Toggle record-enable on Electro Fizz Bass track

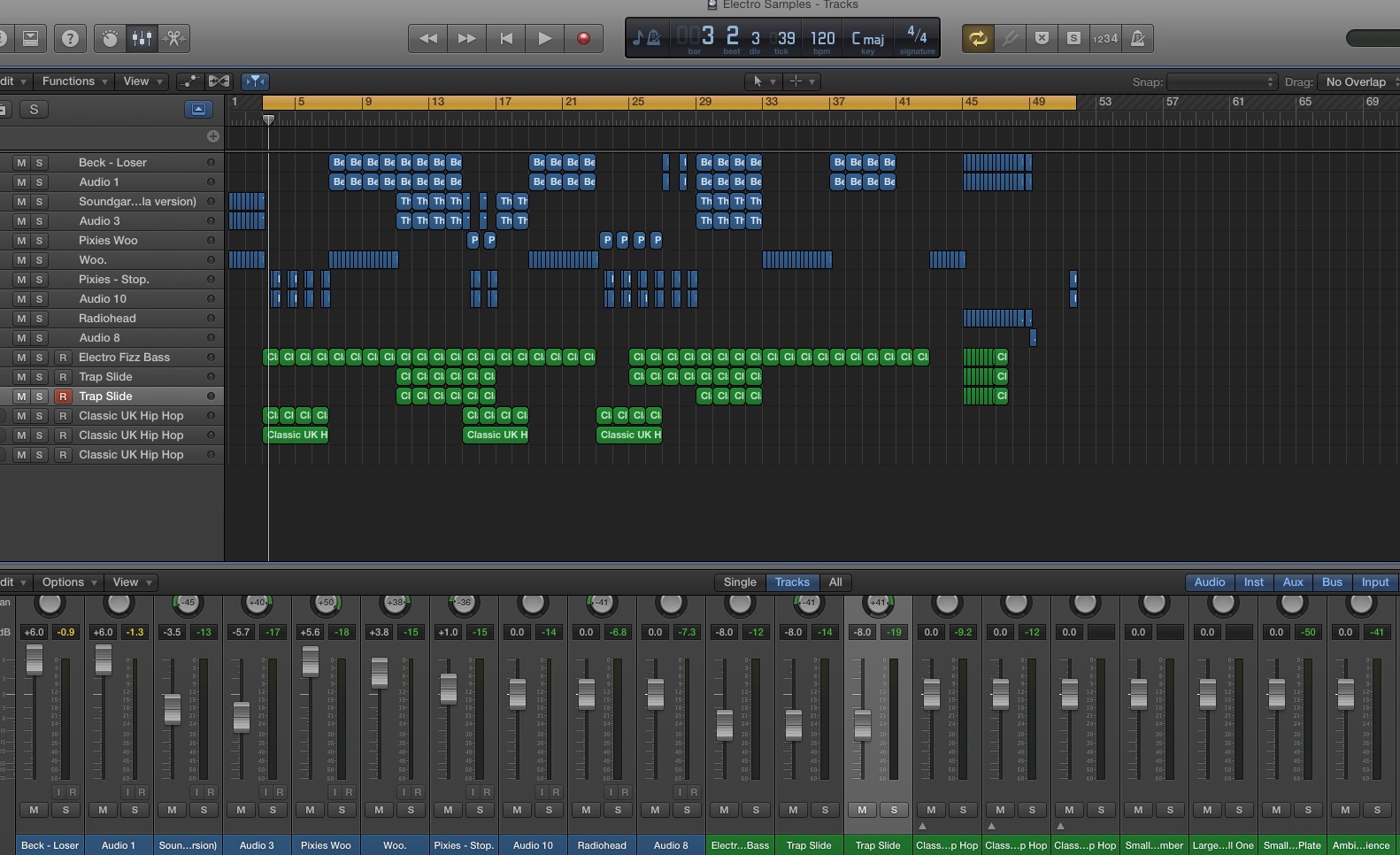click(63, 358)
